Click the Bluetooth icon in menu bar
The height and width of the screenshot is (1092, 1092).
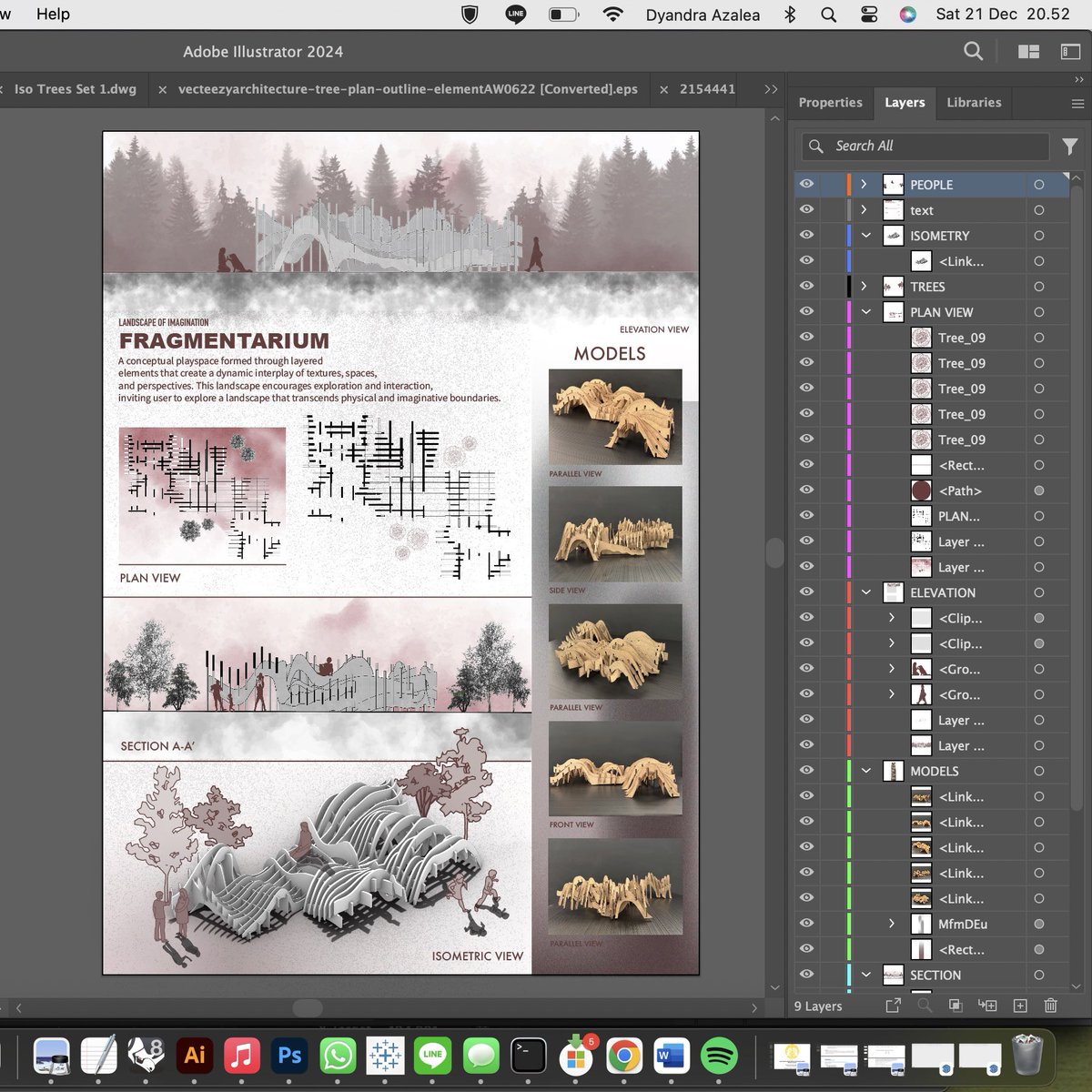pyautogui.click(x=790, y=15)
